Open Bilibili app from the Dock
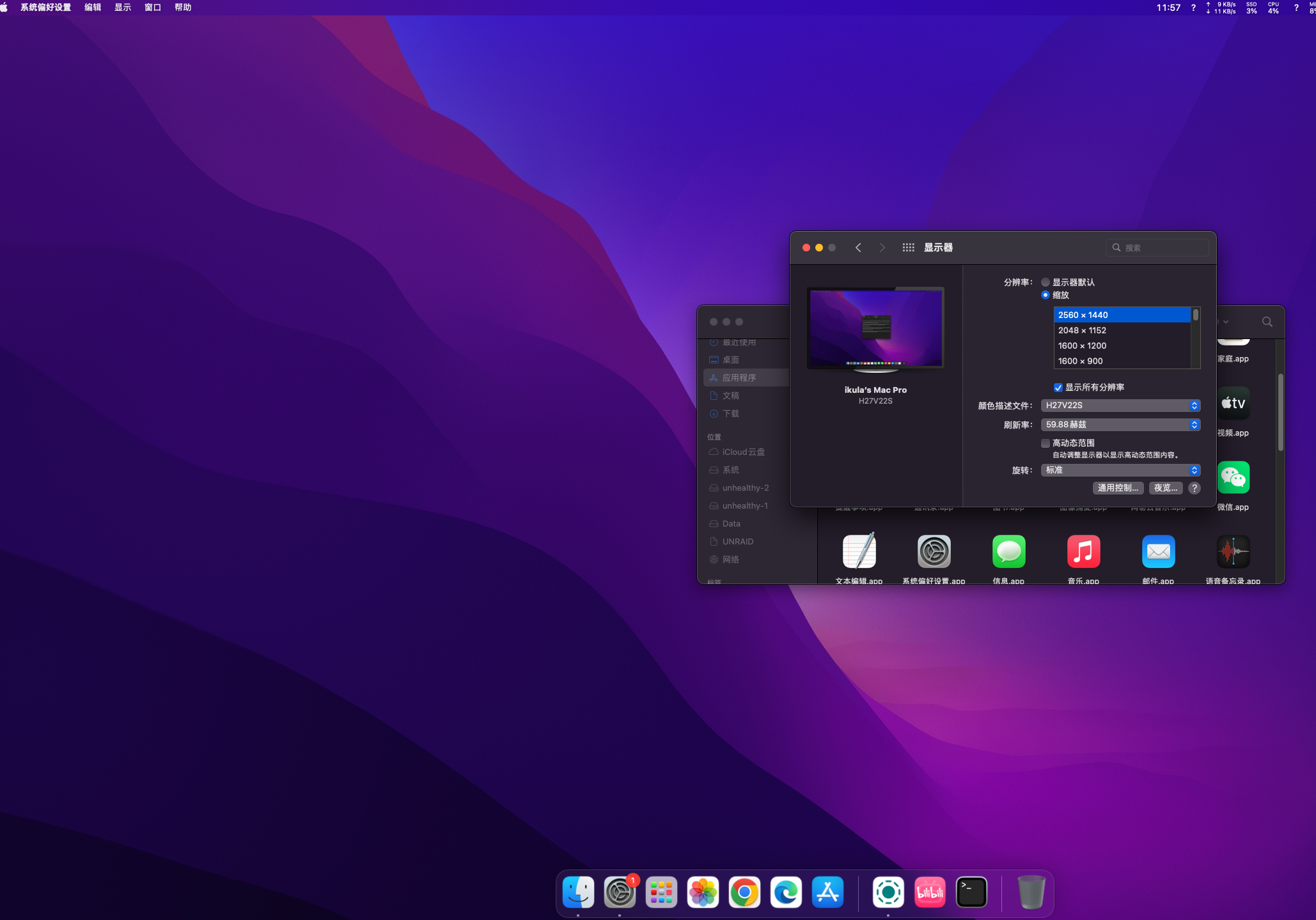 click(x=930, y=892)
